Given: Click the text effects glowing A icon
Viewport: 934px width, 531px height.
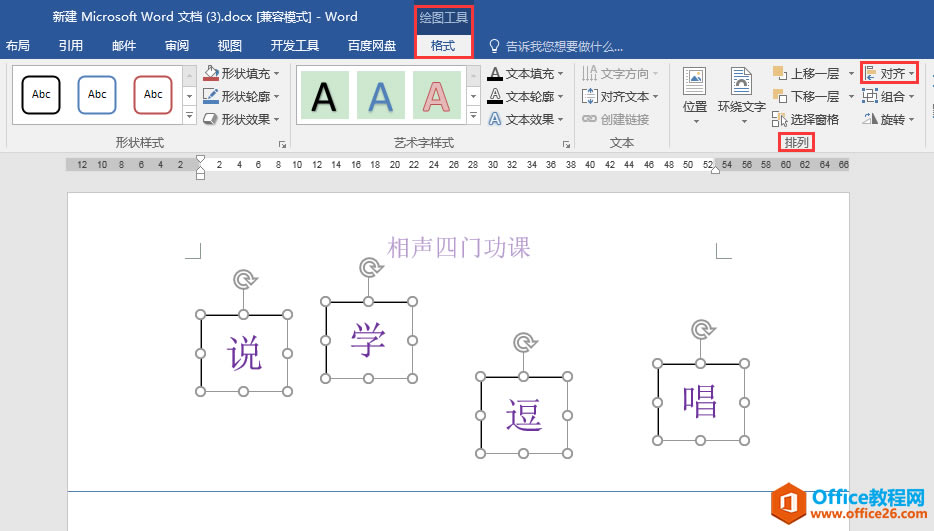Looking at the screenshot, I should (495, 119).
